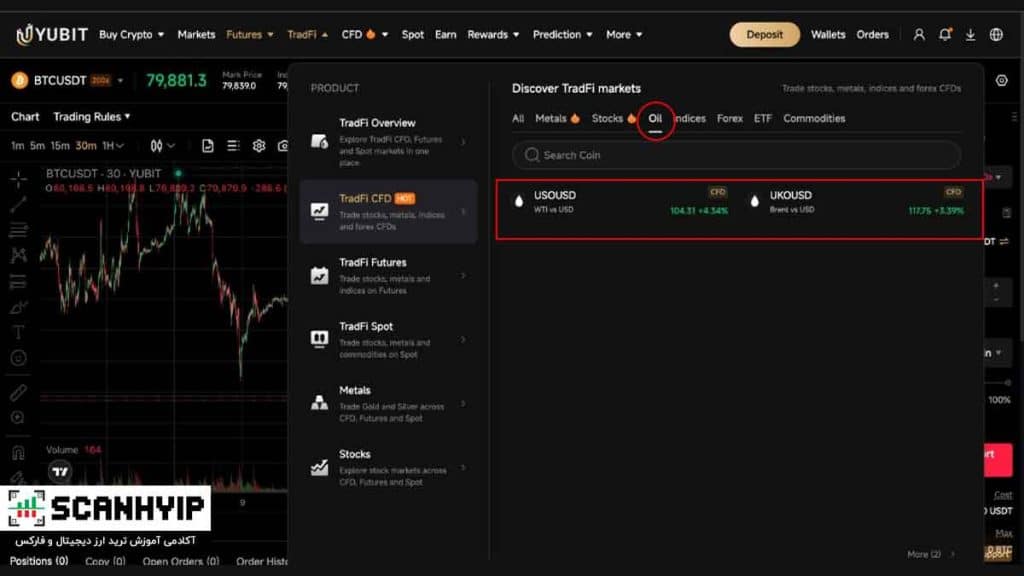Expand the More menu

tap(624, 35)
